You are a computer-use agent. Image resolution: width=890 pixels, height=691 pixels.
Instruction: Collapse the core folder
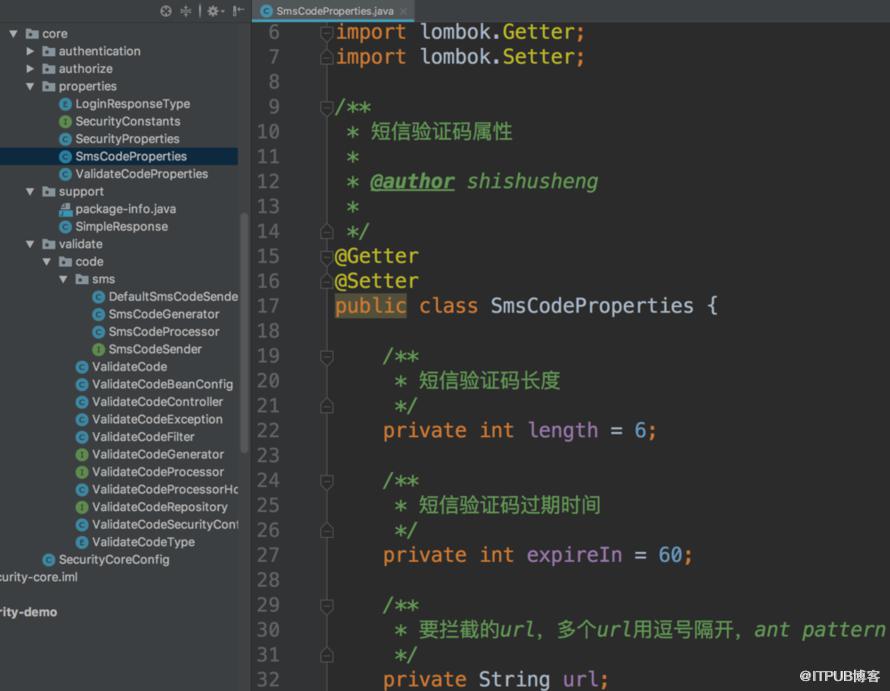point(13,34)
